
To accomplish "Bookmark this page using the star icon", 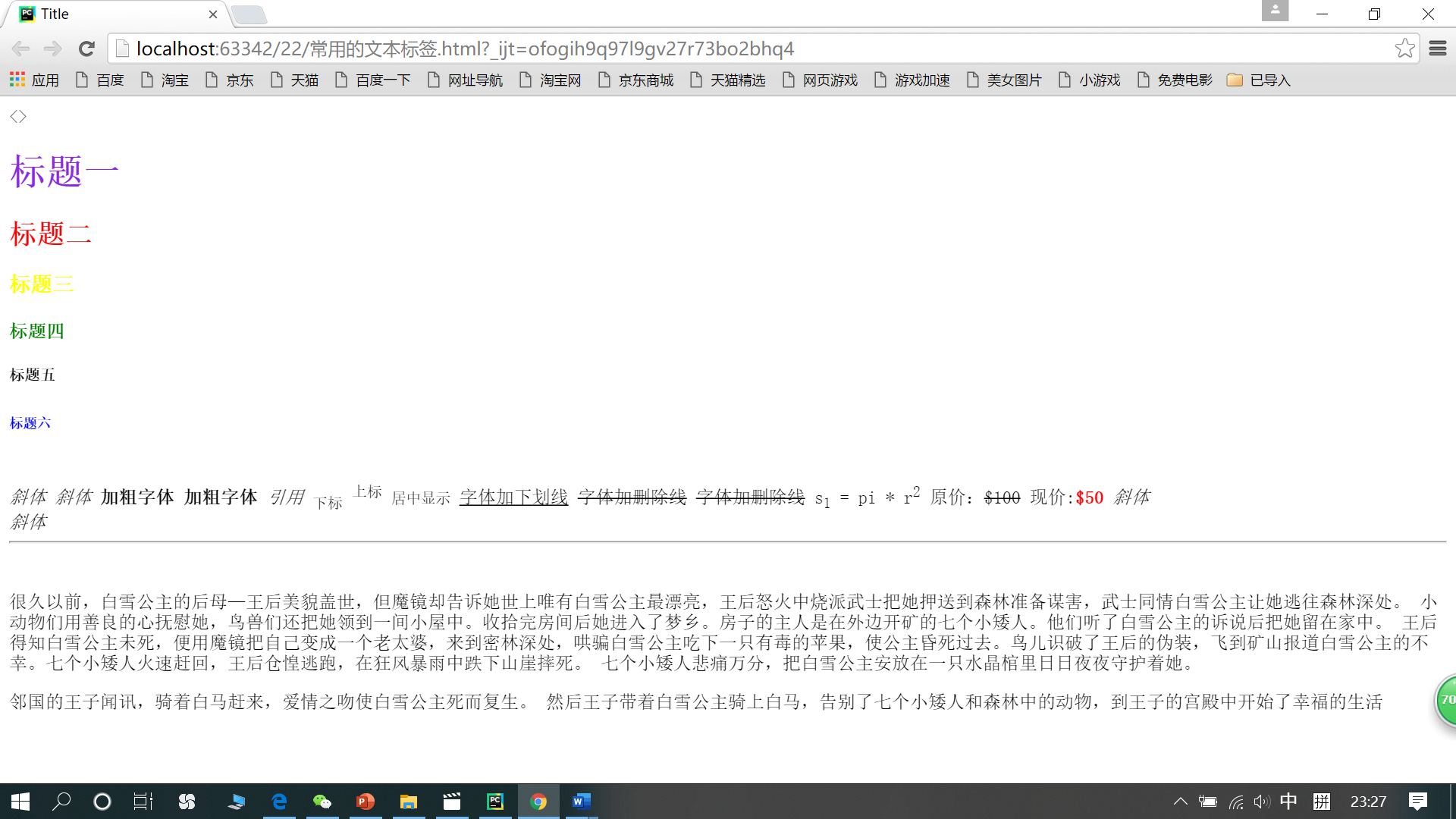I will pos(1405,48).
